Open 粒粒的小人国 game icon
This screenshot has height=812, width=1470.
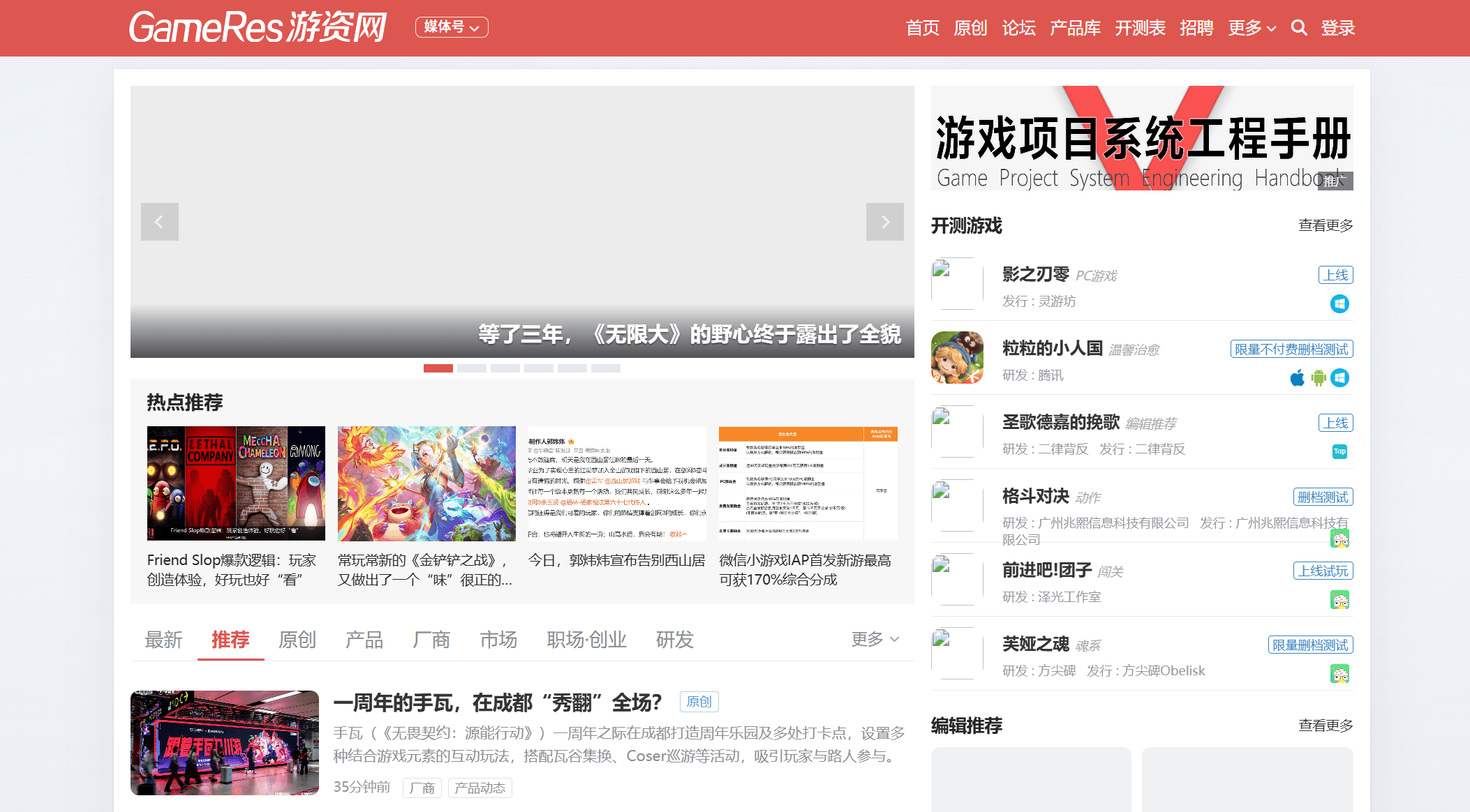point(957,357)
